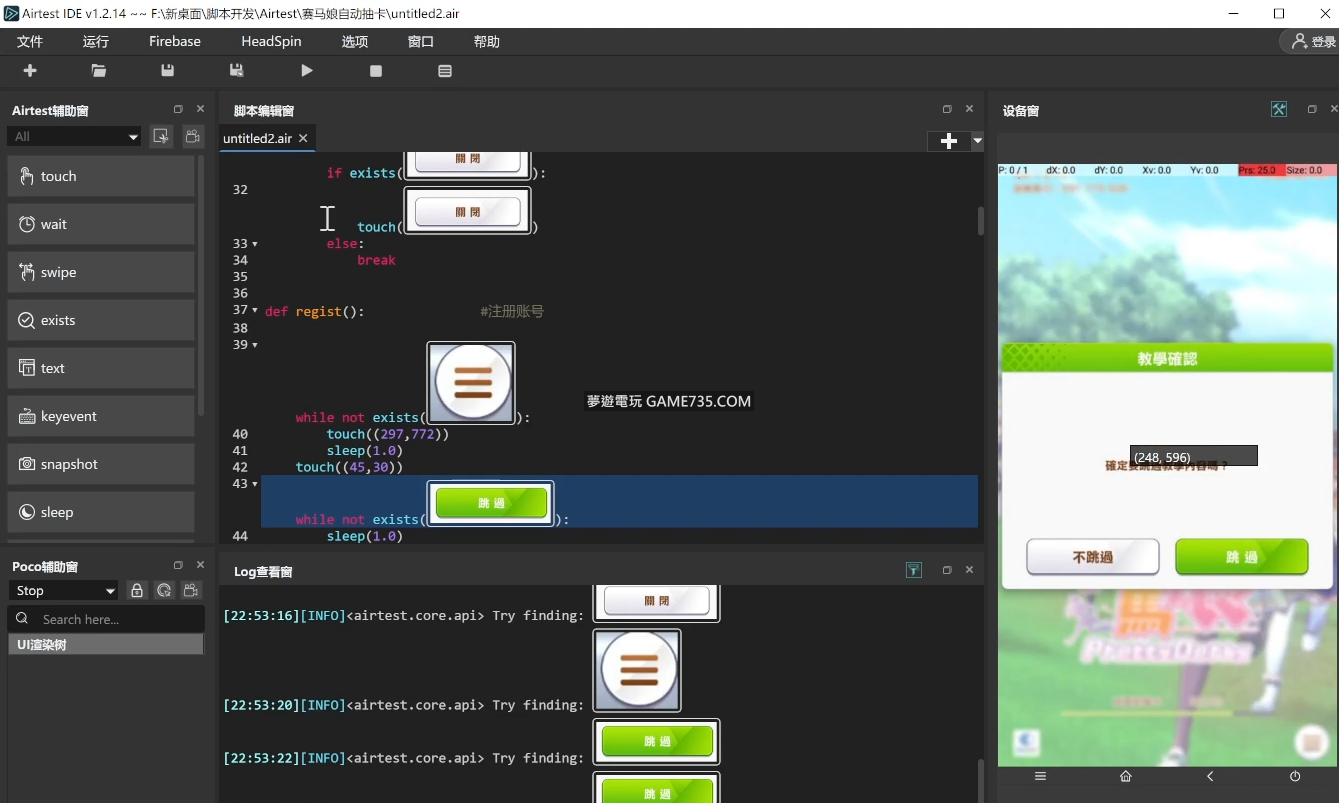Collapse the code fold arrow at line 37
Image resolution: width=1339 pixels, height=803 pixels.
[x=255, y=311]
